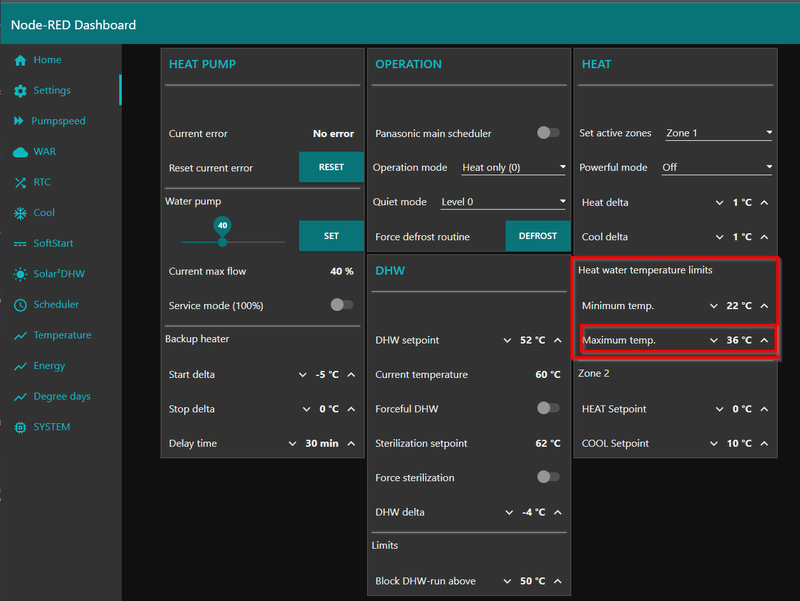
Task: Open Set active zones dropdown
Action: click(719, 133)
